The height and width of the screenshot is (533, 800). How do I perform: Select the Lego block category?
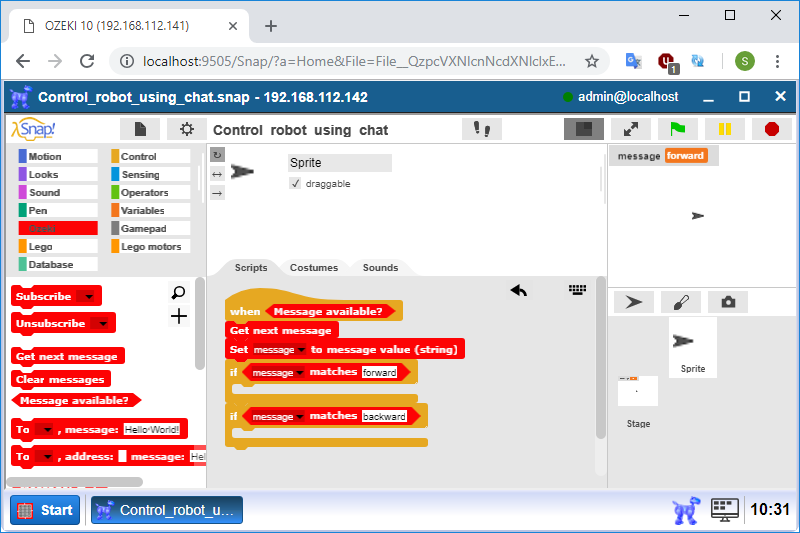(58, 246)
